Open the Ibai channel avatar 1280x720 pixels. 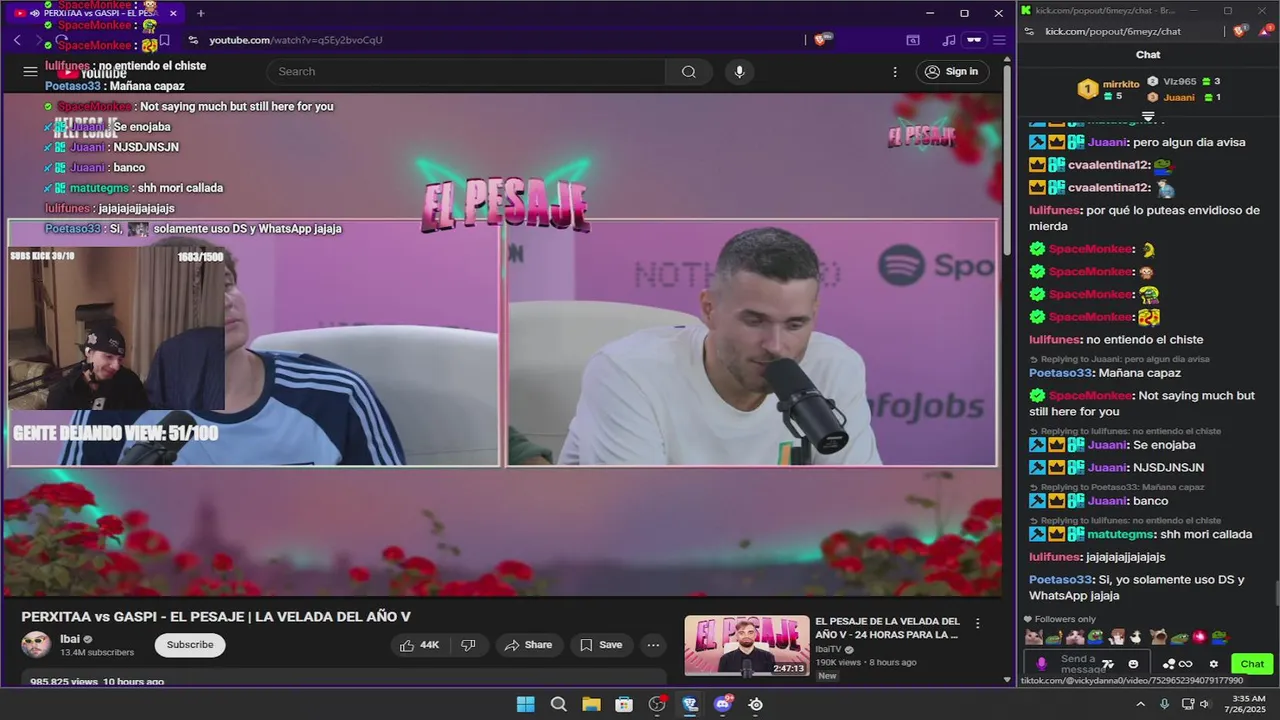[x=37, y=645]
